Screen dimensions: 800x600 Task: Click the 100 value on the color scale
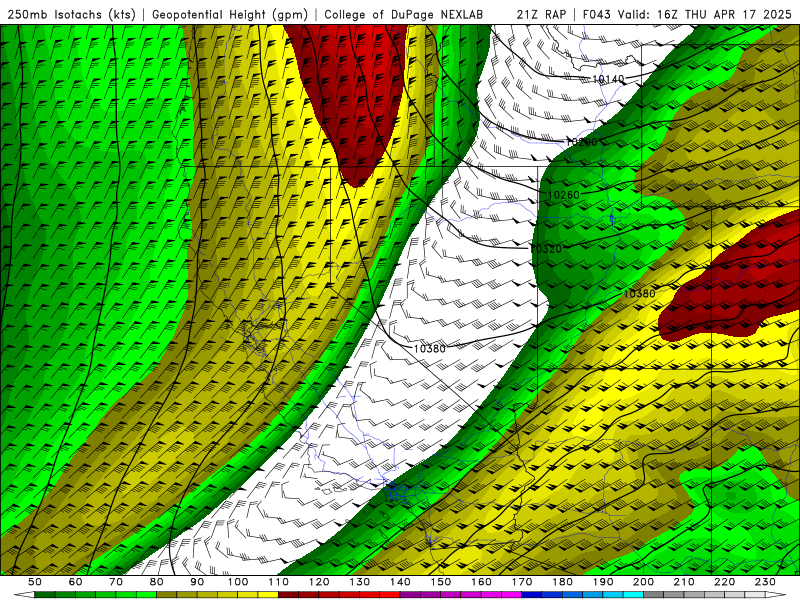(238, 582)
